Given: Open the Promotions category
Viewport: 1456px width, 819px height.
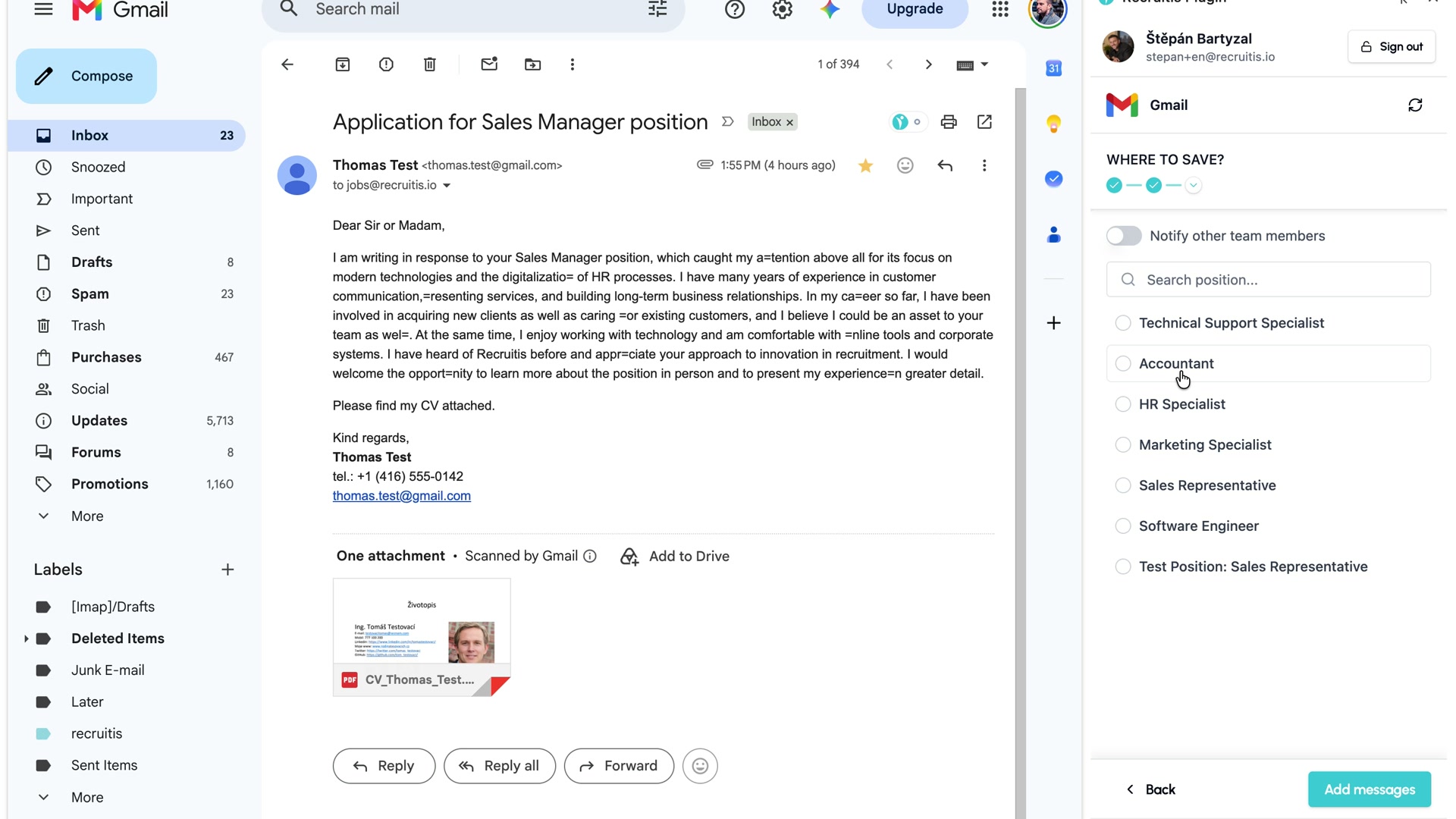Looking at the screenshot, I should [127, 484].
